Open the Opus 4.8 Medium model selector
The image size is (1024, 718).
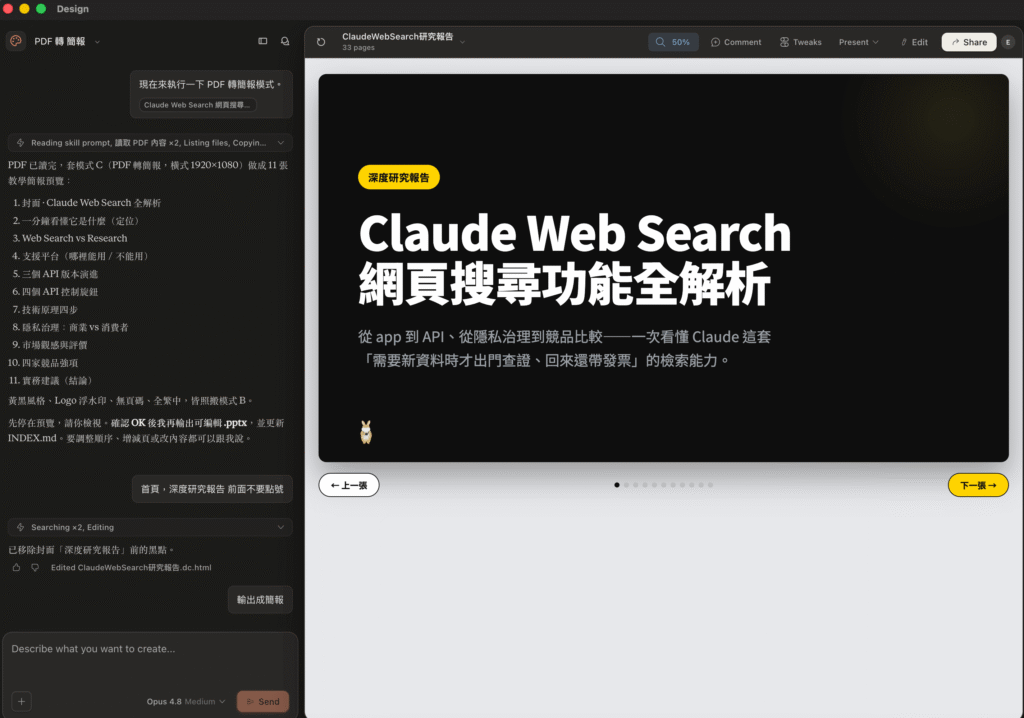[x=185, y=701]
